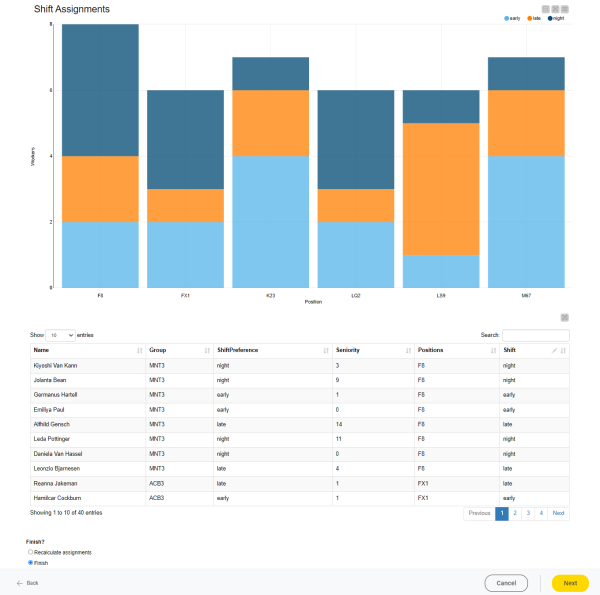Click the night segment of the FX1 bar

point(186,140)
